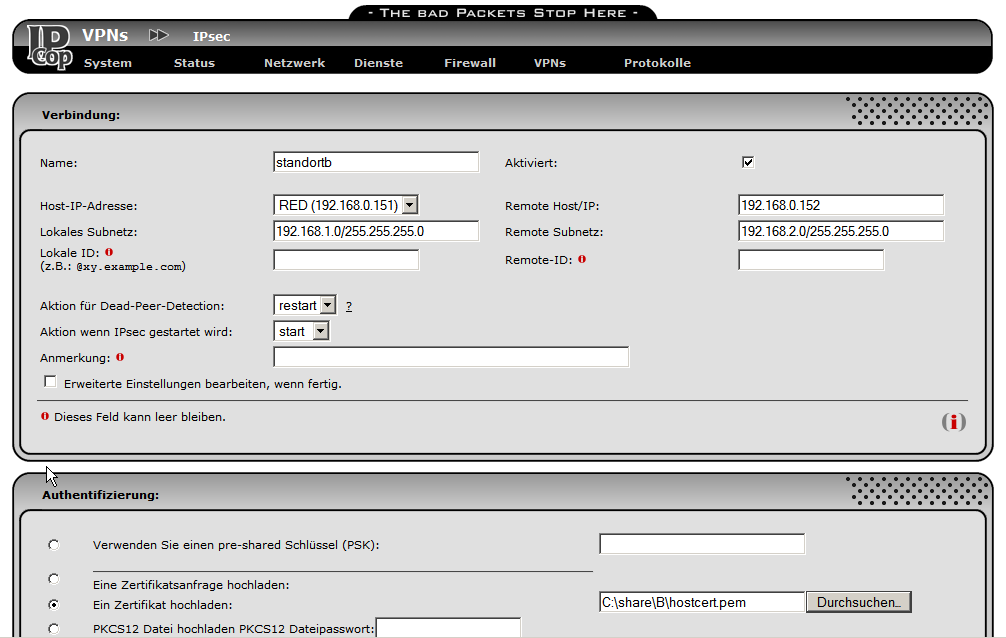Select Ein Zertifikat hochladen radio option

[x=53, y=605]
